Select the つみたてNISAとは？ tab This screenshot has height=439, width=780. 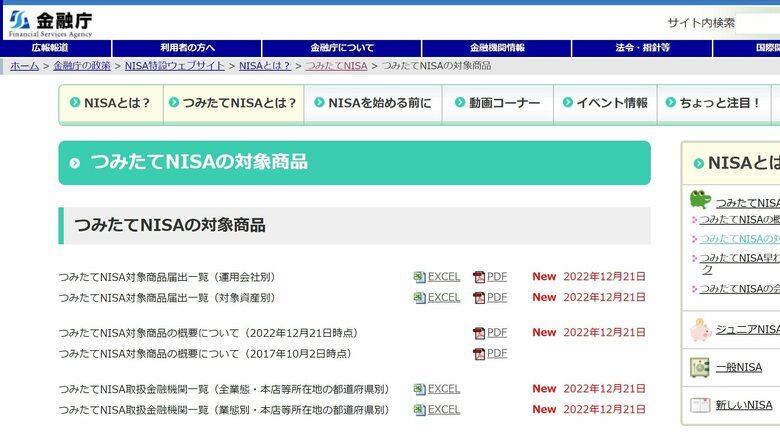tap(234, 103)
